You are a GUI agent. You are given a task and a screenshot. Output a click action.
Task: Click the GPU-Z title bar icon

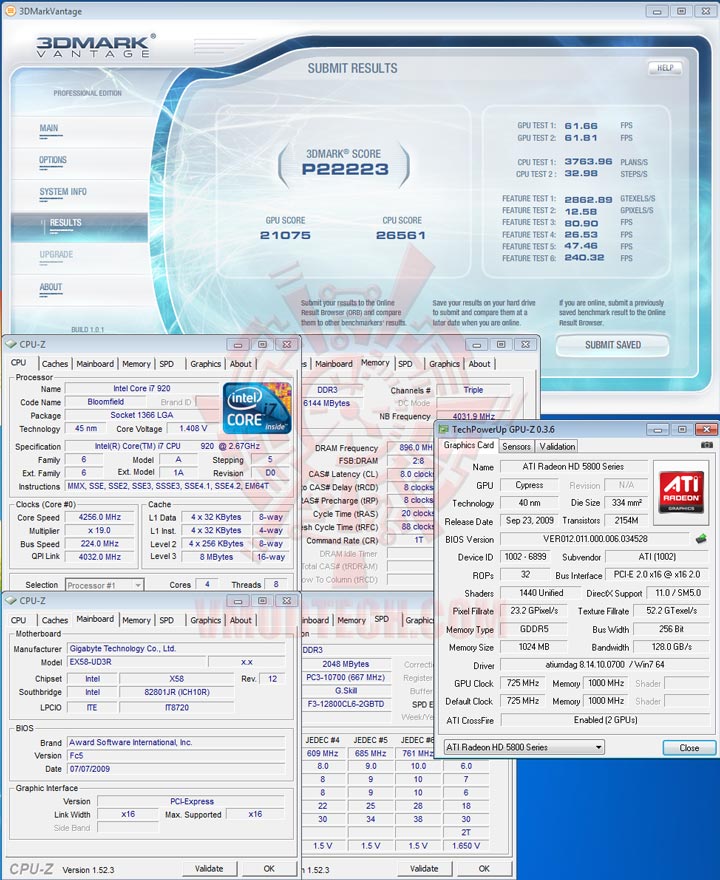tap(444, 429)
